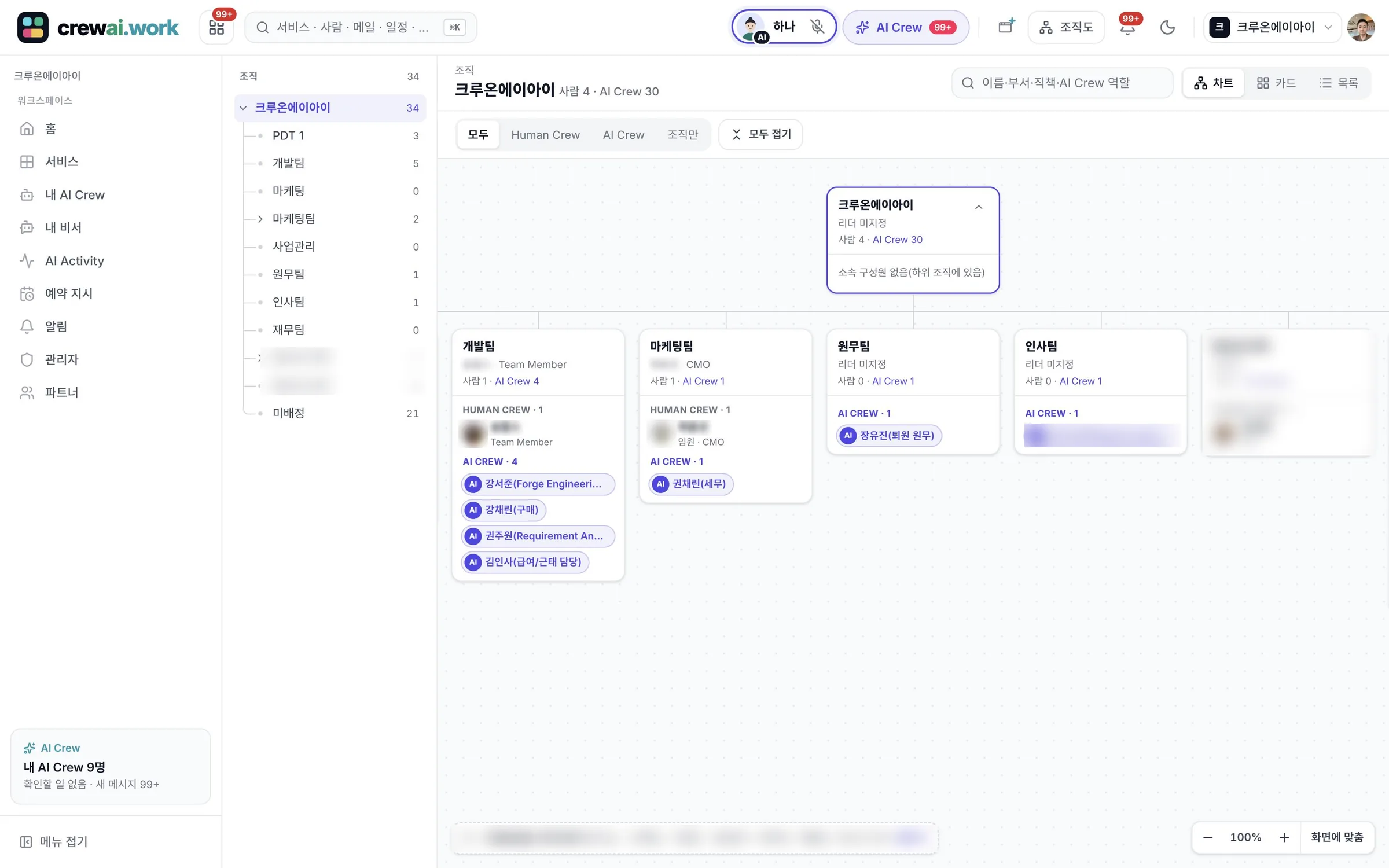The height and width of the screenshot is (868, 1389).
Task: Open 관리자 shield menu item
Action: tap(61, 360)
